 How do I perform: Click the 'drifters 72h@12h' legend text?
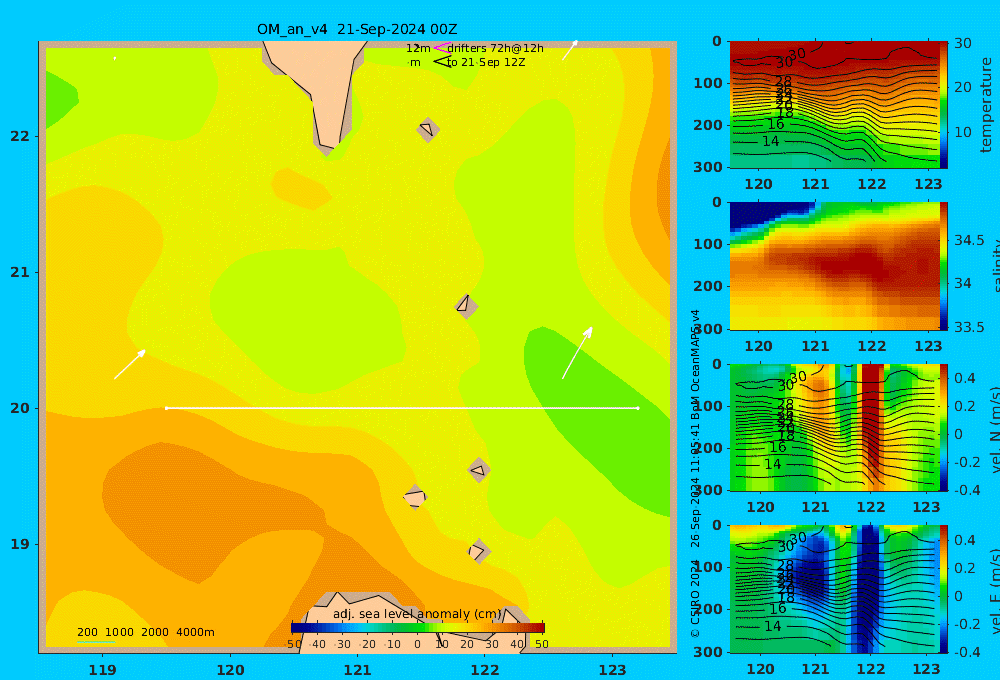495,48
